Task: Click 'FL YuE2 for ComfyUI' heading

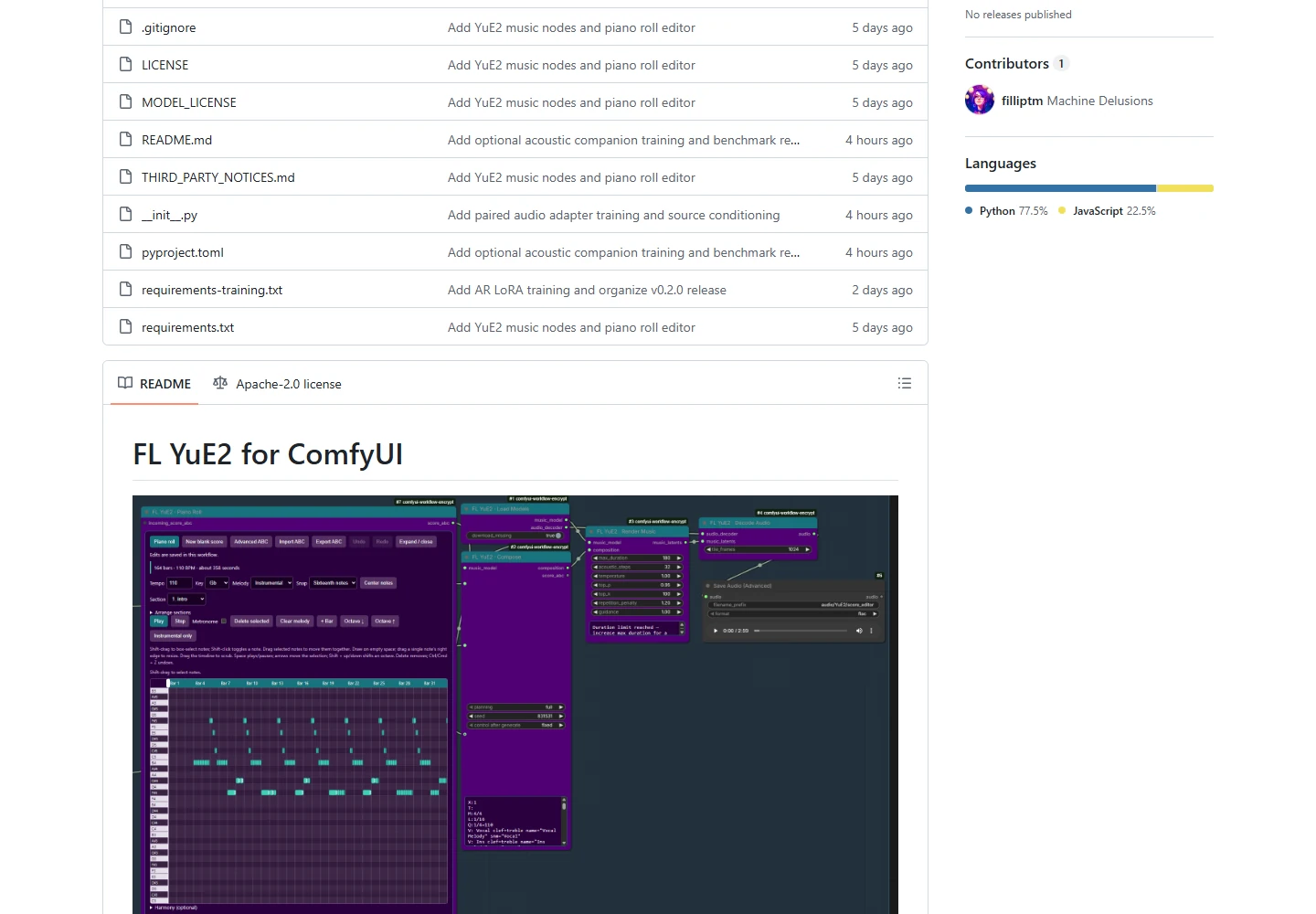Action: [x=268, y=454]
